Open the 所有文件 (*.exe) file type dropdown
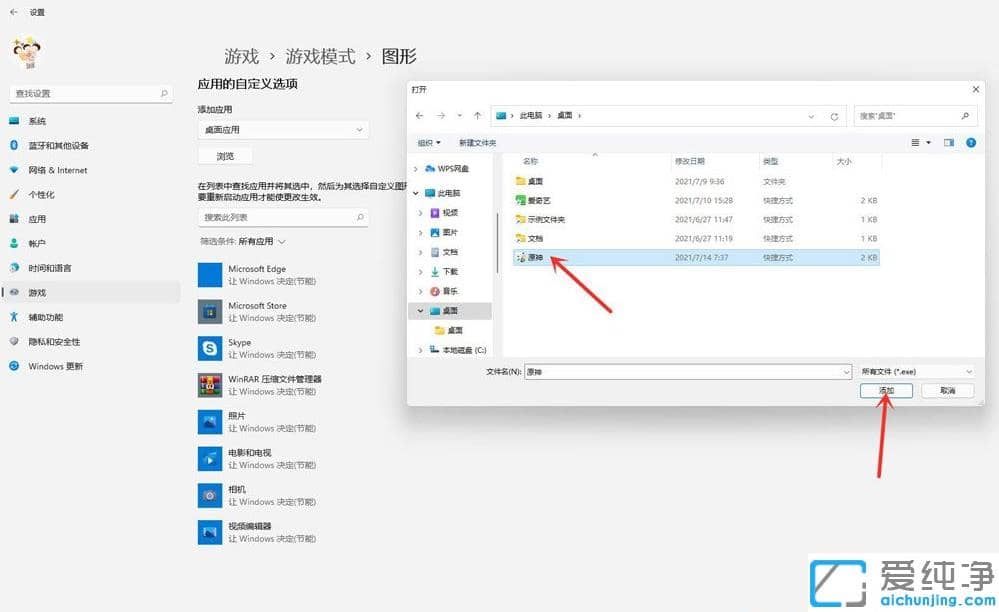This screenshot has width=999, height=612. click(913, 371)
